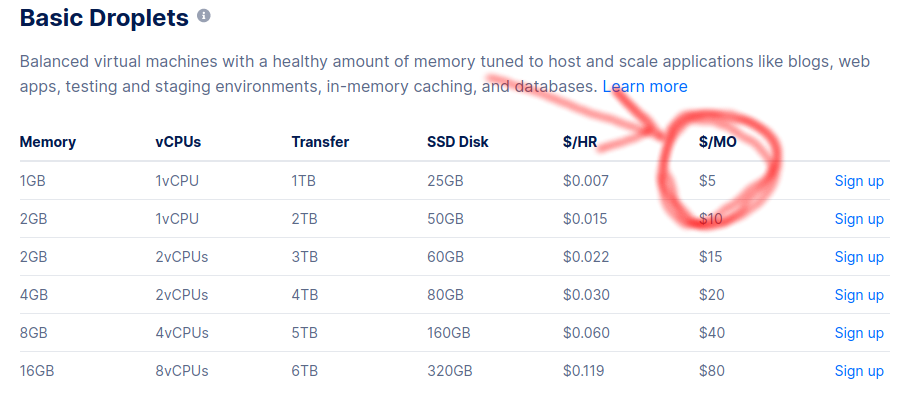The image size is (915, 404).
Task: Click the SSD Disk column header
Action: (x=458, y=142)
